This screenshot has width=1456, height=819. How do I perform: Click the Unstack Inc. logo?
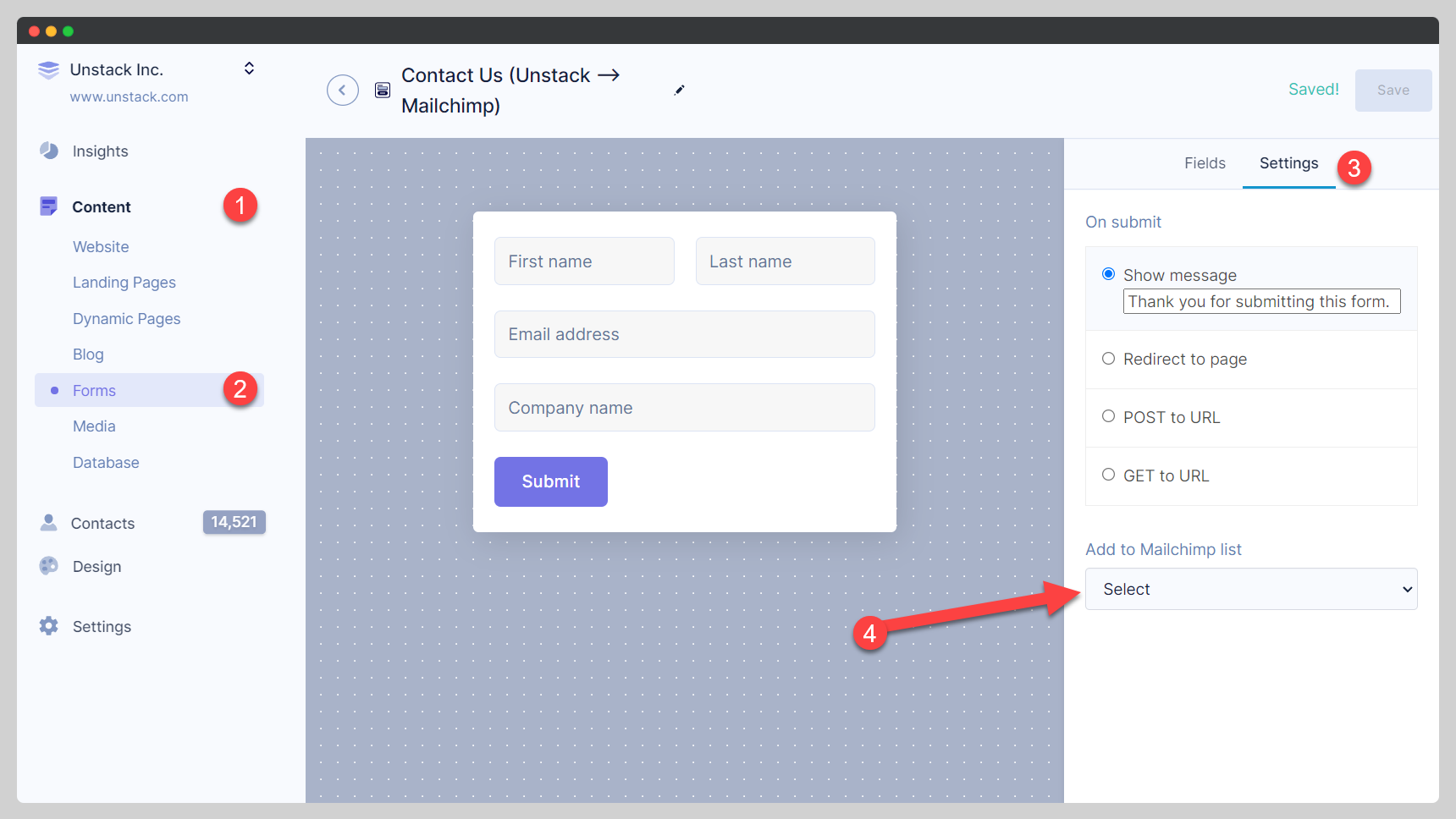[x=48, y=69]
